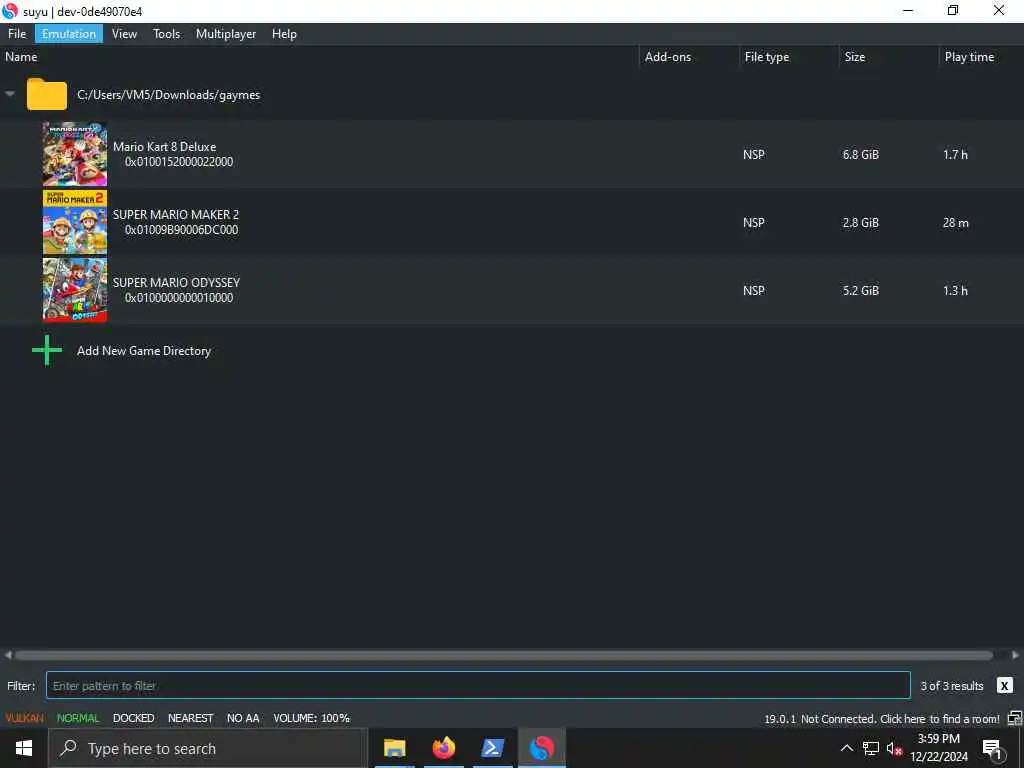Click the 28 m play time value

click(x=955, y=223)
